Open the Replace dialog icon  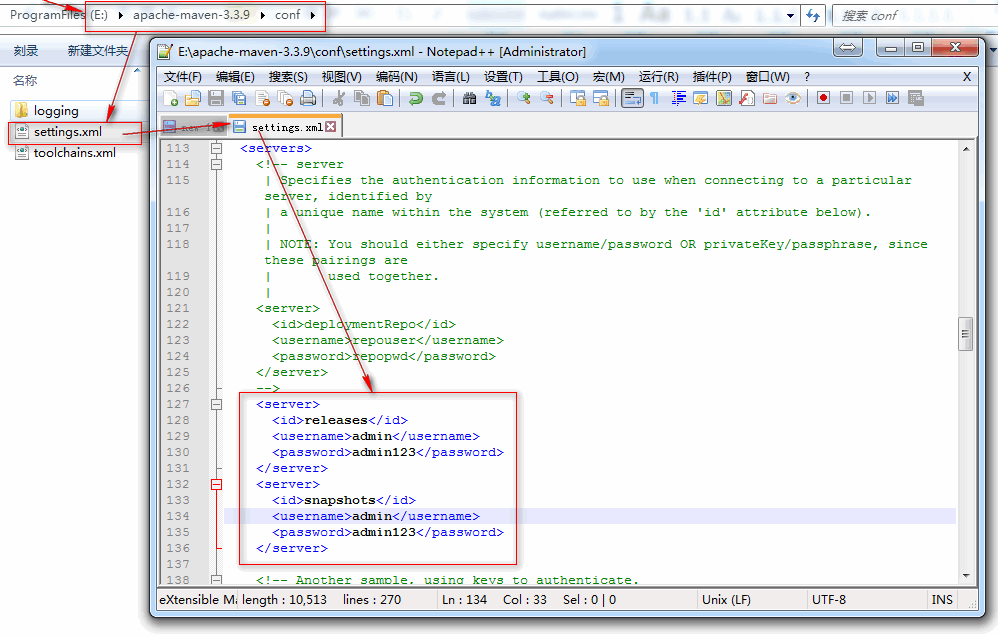(x=492, y=98)
